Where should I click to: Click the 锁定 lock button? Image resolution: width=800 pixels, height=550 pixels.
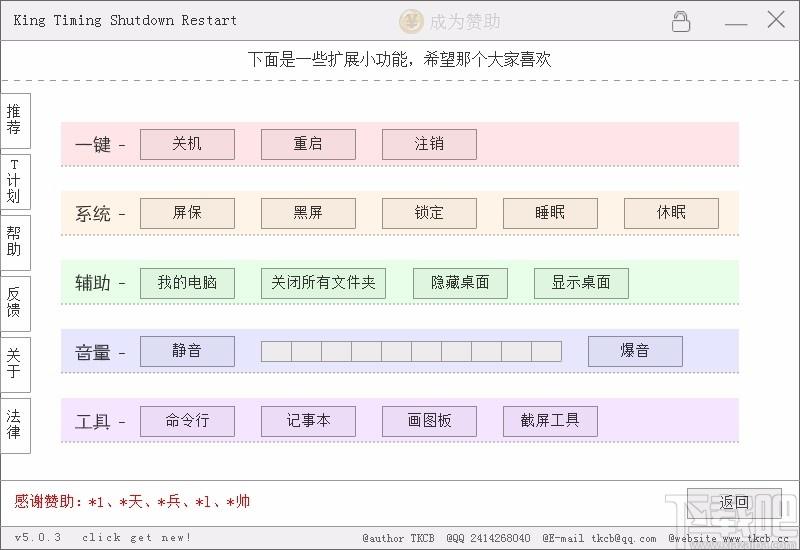pos(429,213)
